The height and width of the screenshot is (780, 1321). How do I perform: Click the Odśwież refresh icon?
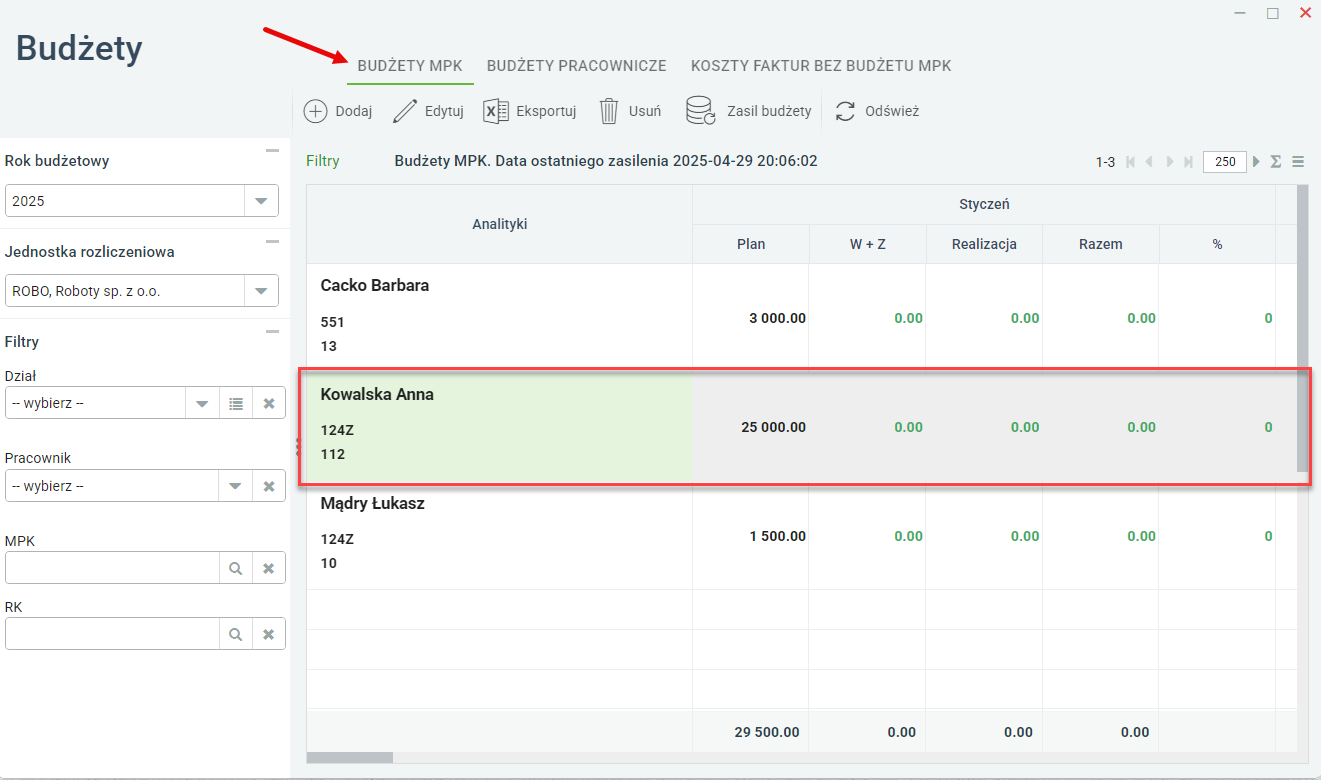(x=846, y=111)
